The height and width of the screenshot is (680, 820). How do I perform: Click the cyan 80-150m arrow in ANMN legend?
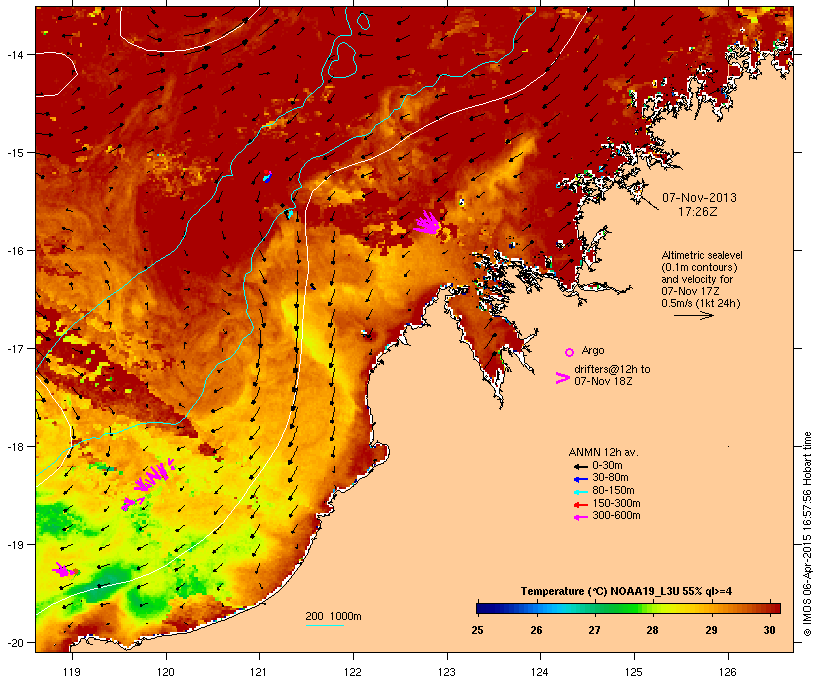tap(580, 492)
